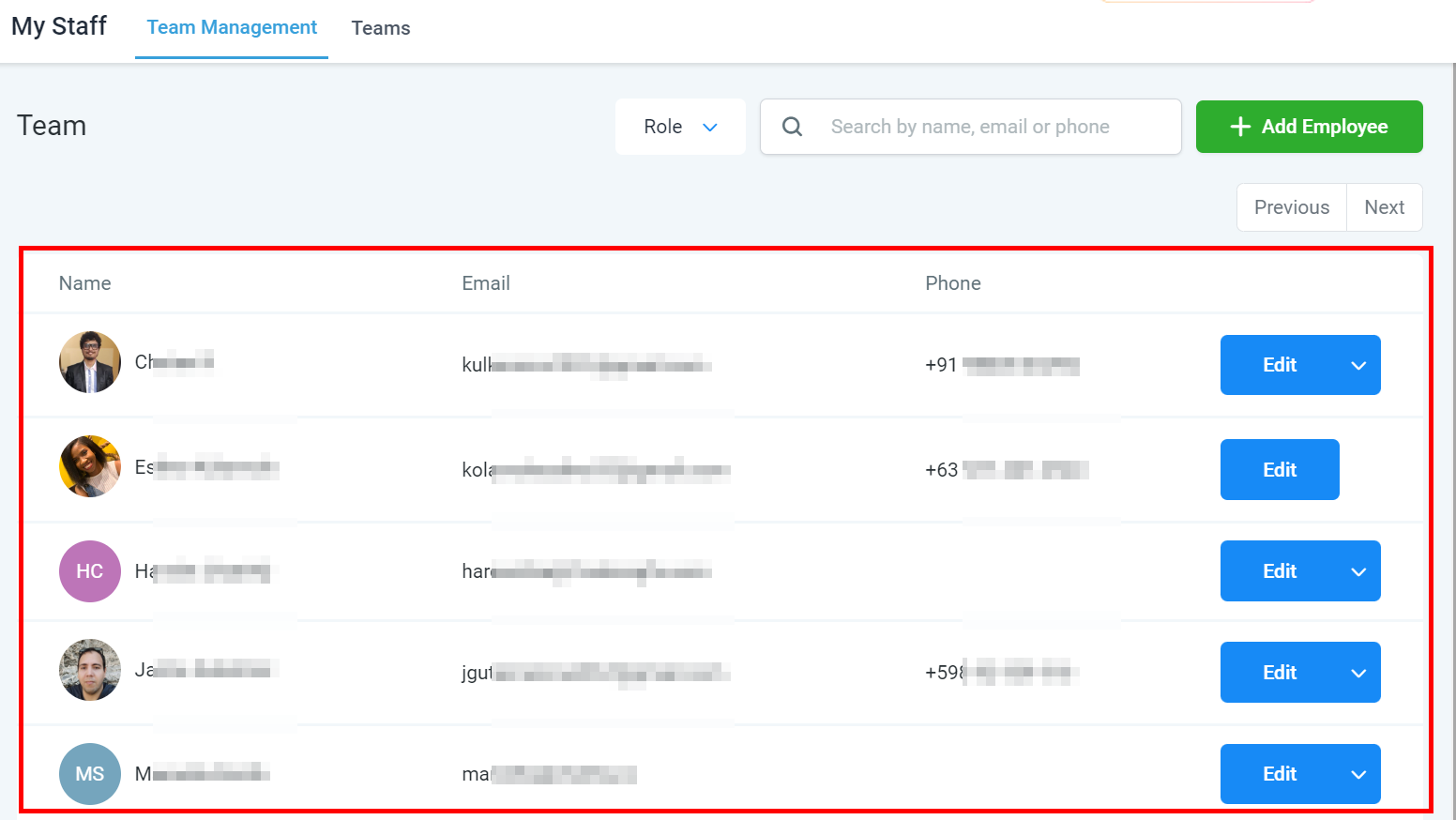Expand Edit options arrow for HC row
The image size is (1456, 820).
1358,571
